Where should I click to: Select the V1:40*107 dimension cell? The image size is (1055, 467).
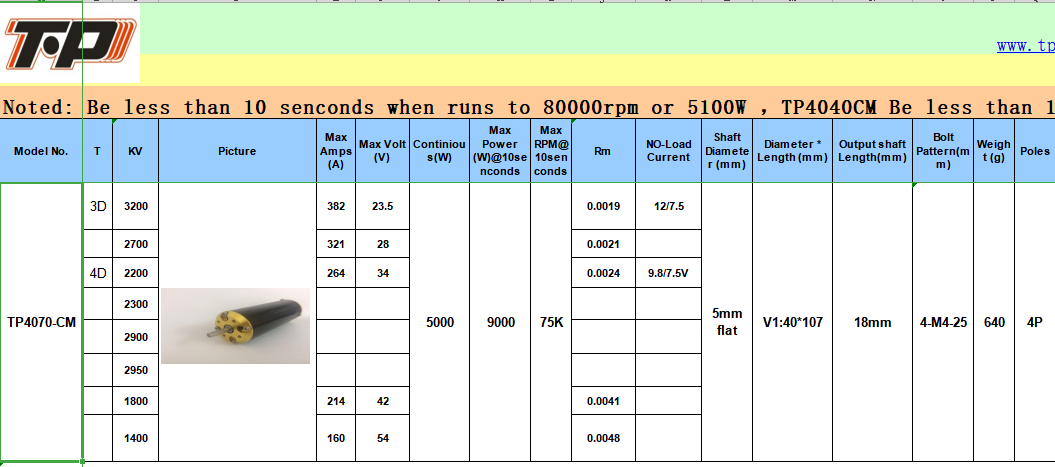(x=792, y=322)
